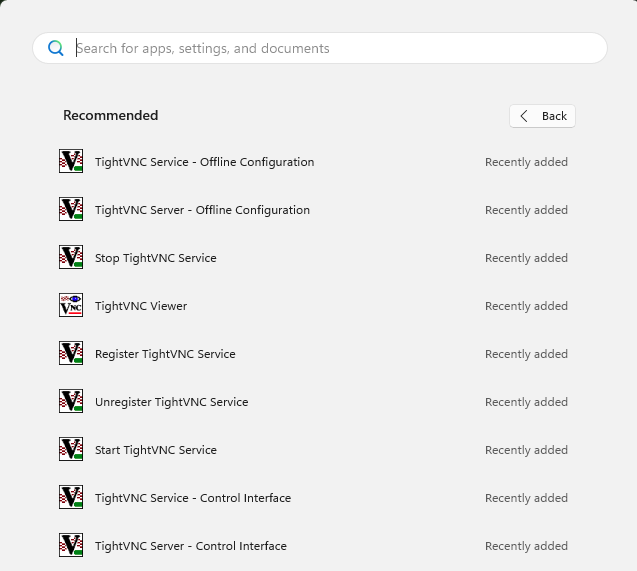Focus the search apps and settings field

330,48
